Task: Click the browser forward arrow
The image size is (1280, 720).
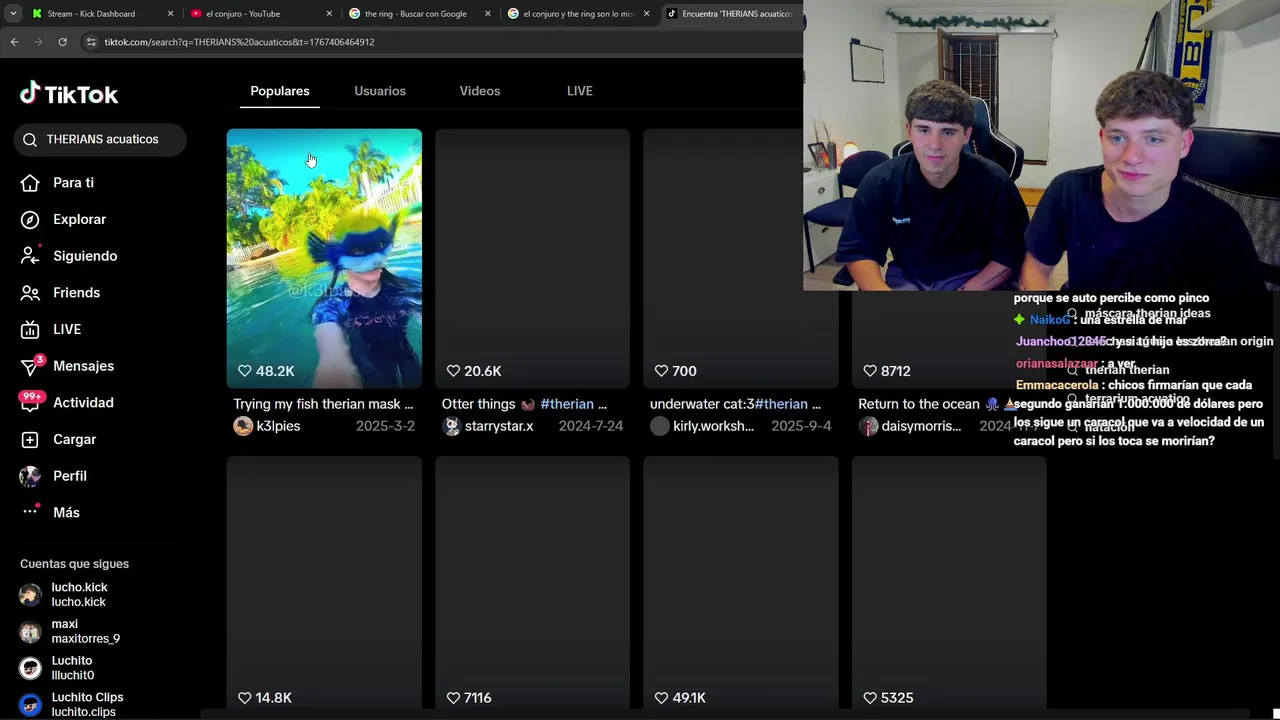Action: 38,42
